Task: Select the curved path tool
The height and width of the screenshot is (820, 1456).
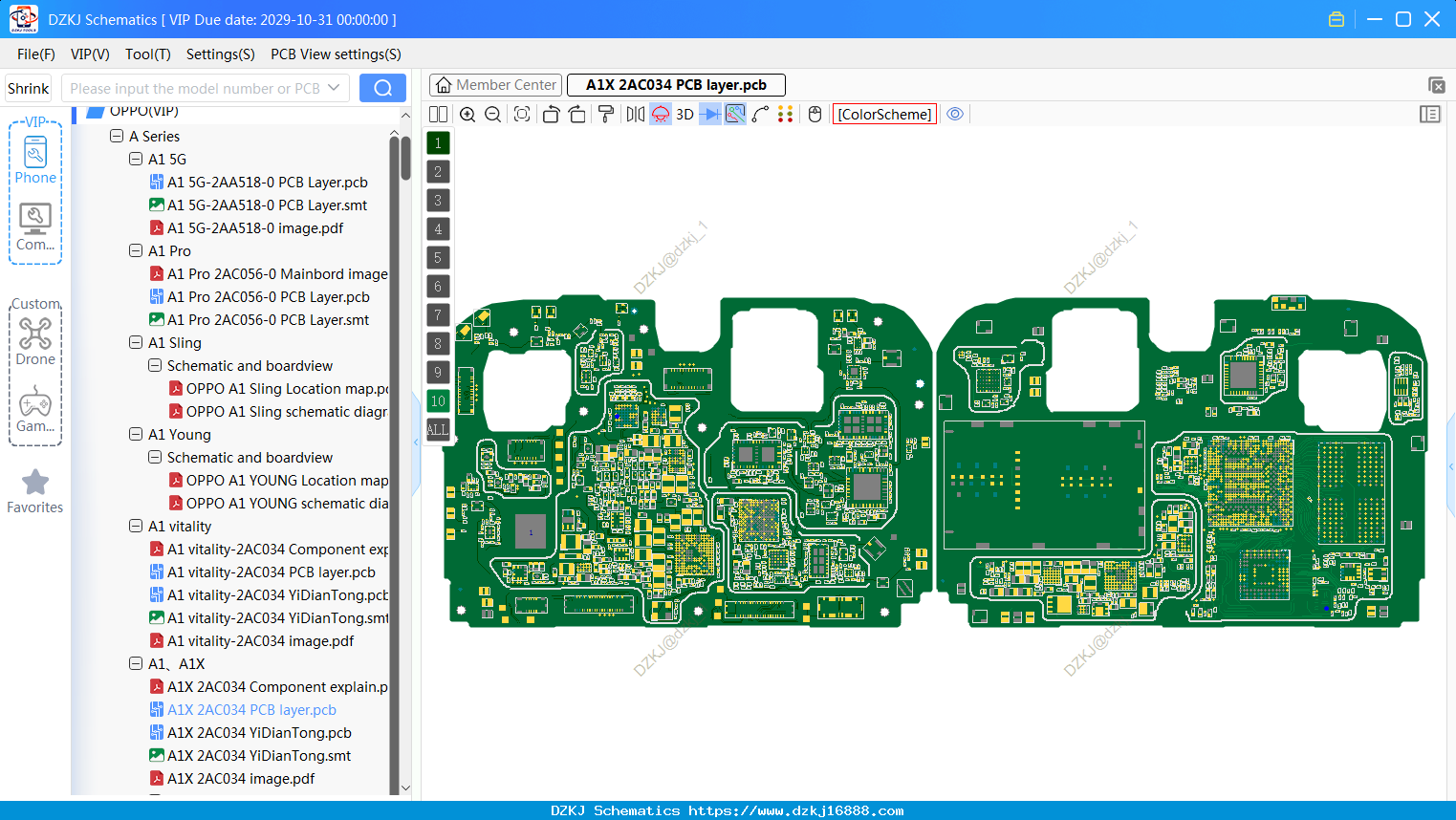Action: coord(760,114)
